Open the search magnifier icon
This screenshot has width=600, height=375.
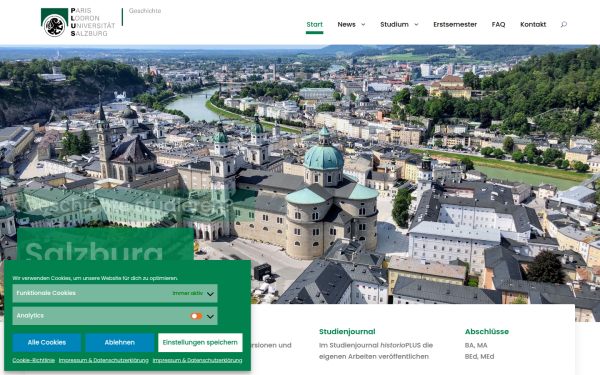click(x=563, y=24)
